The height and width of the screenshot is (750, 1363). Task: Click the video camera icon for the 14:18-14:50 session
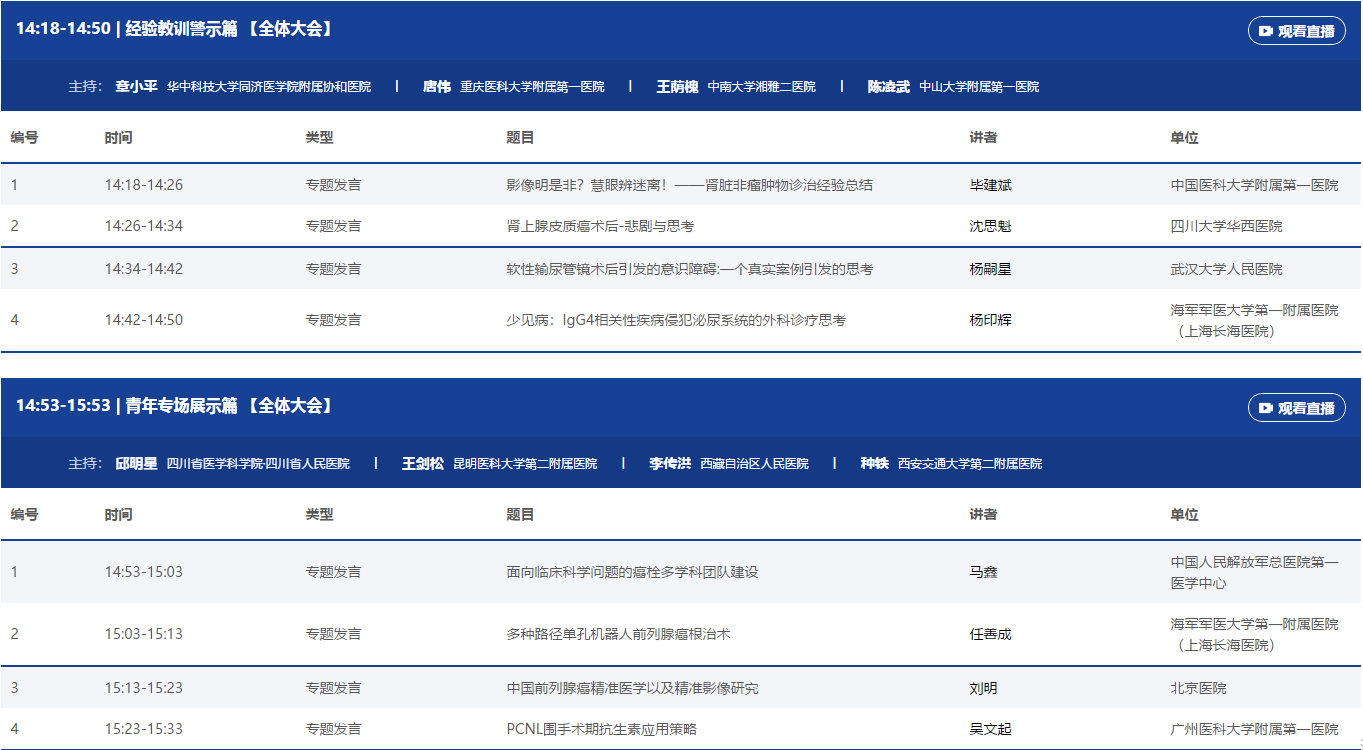tap(1266, 31)
